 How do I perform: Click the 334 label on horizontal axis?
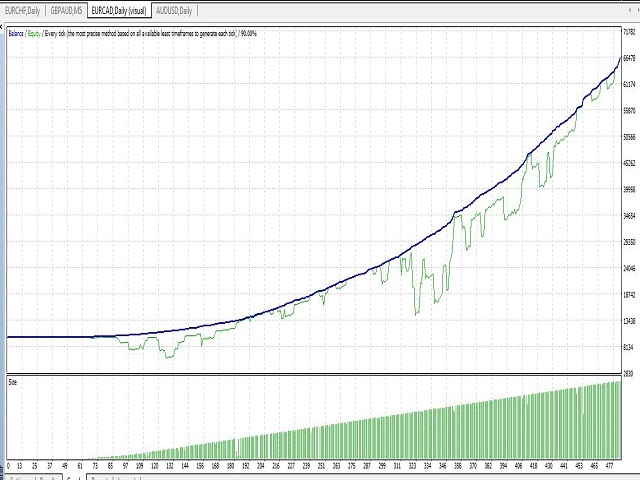pos(426,466)
